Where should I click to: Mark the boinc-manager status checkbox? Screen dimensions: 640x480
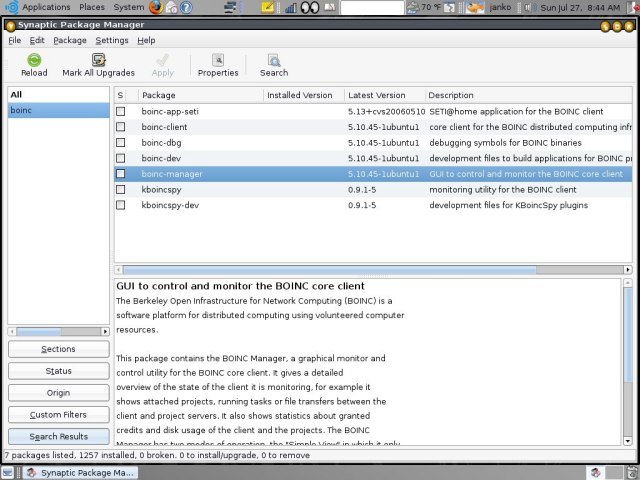tap(120, 174)
